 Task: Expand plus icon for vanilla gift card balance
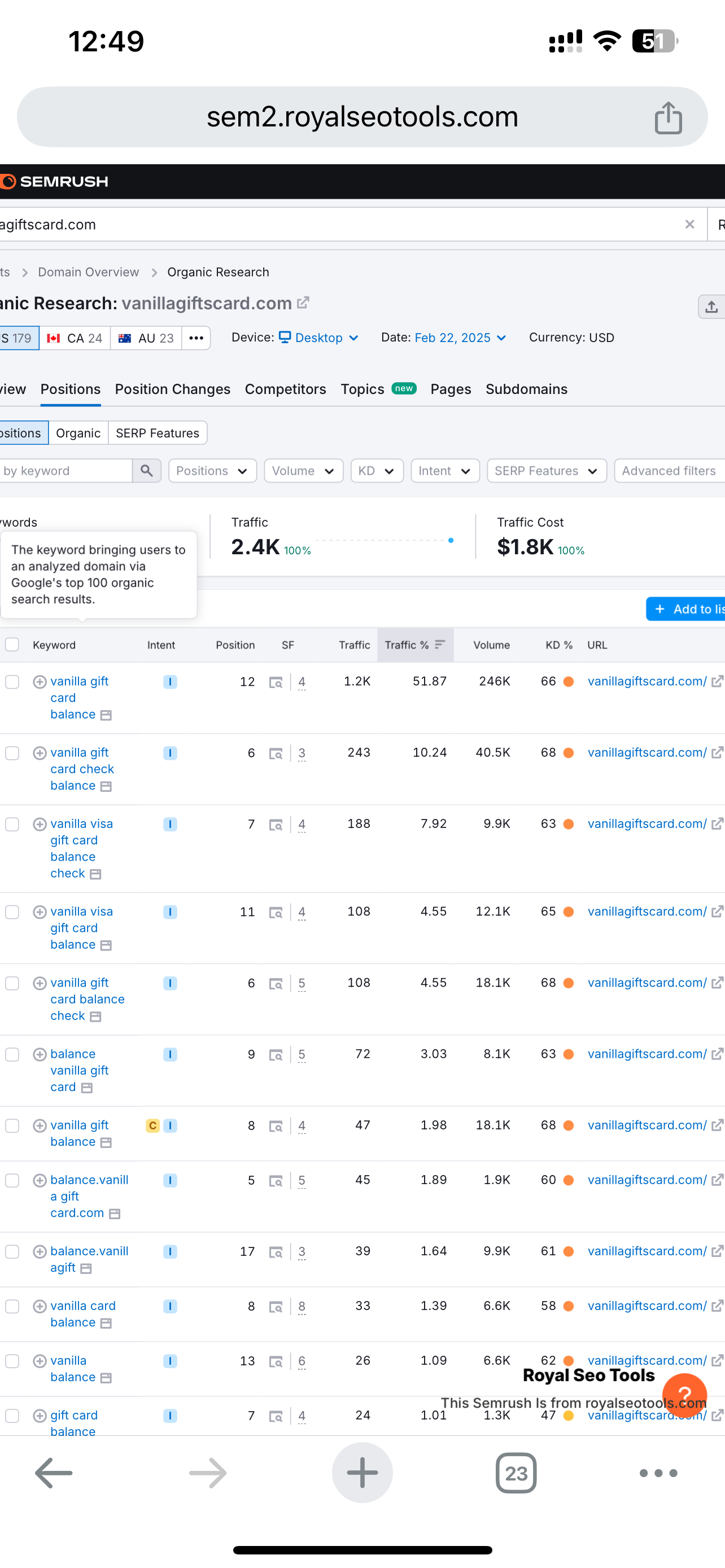tap(40, 682)
